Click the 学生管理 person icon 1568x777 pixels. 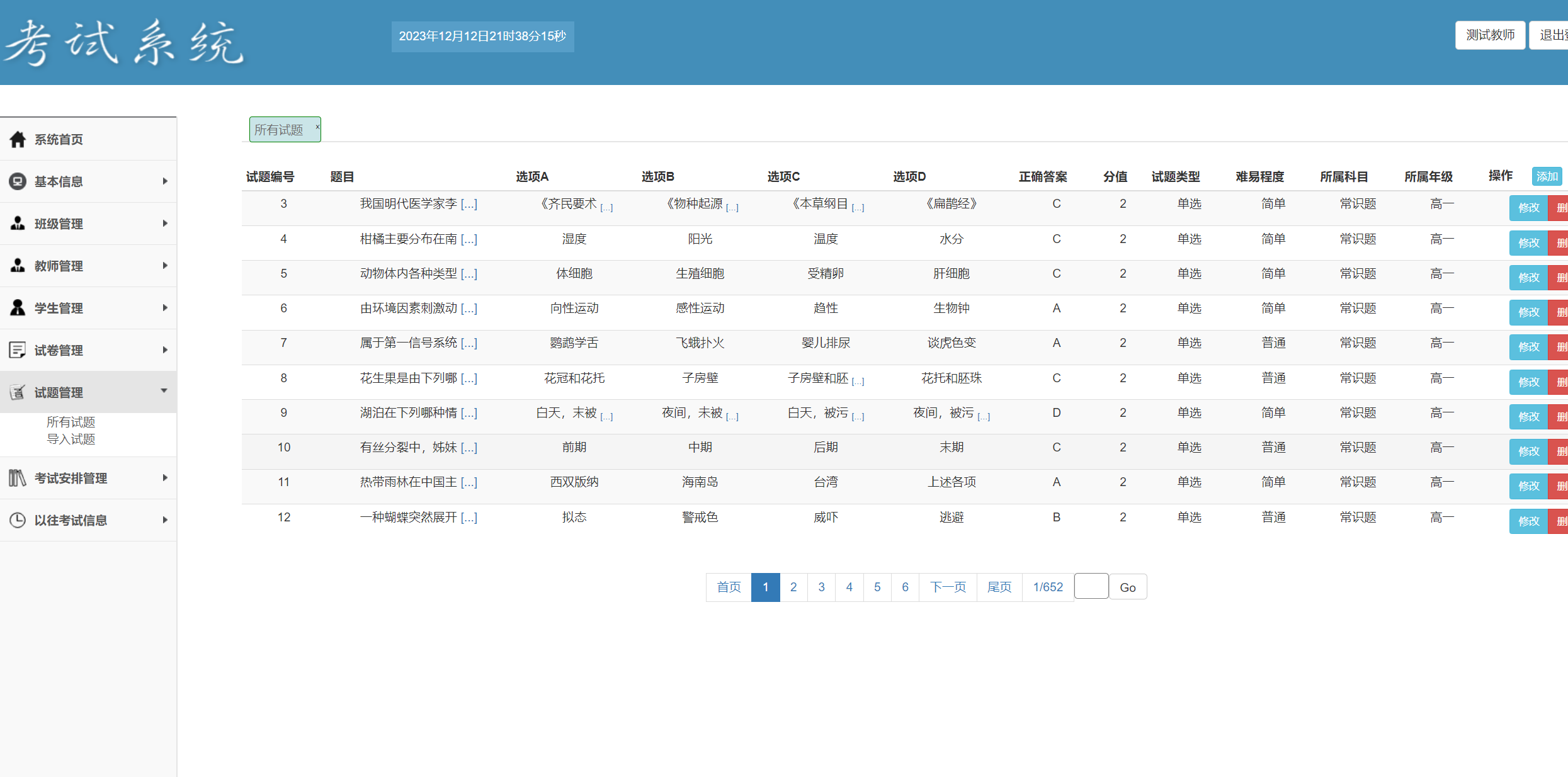[18, 308]
